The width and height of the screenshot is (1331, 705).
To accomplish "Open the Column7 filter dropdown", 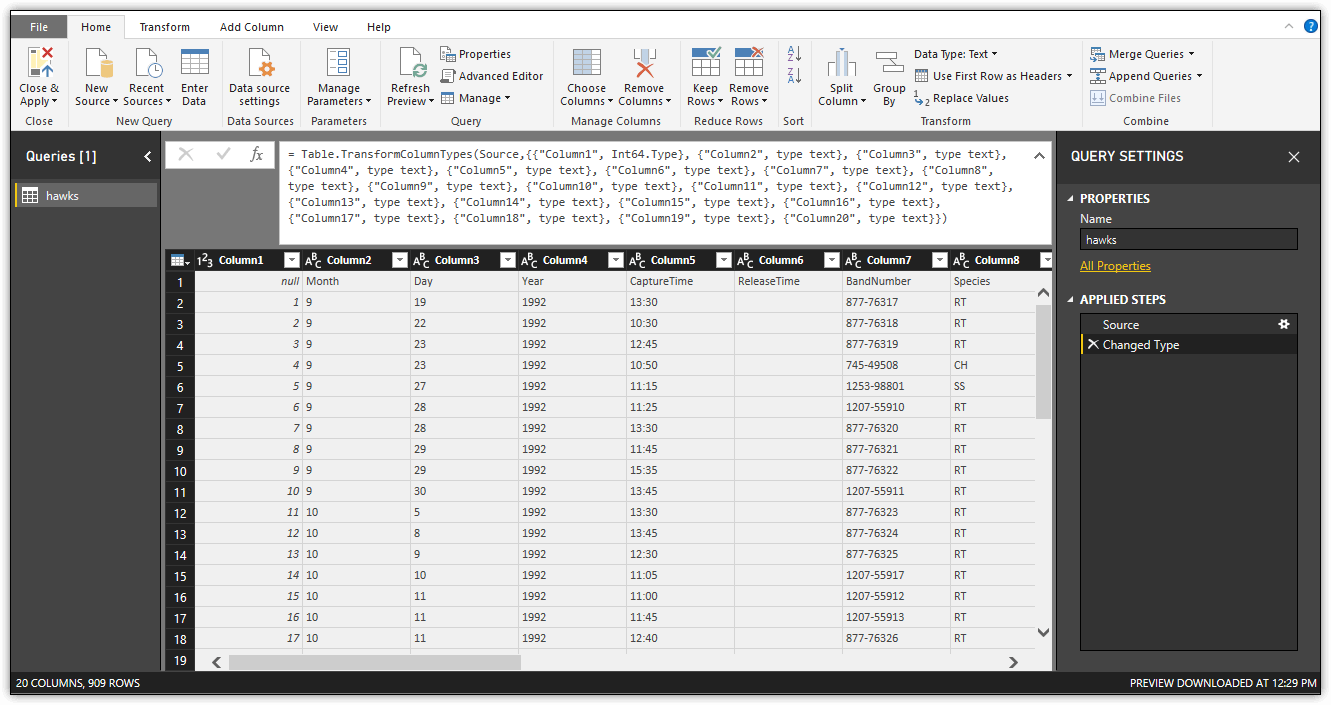I will click(x=939, y=260).
